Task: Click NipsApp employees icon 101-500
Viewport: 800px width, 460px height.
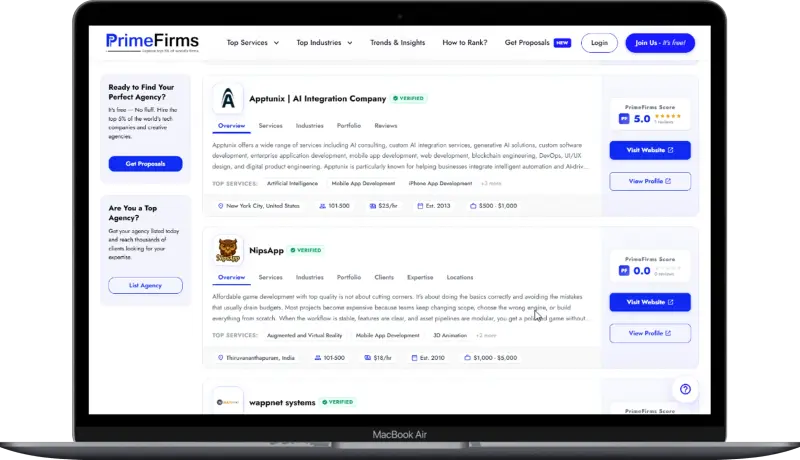Action: [317, 358]
